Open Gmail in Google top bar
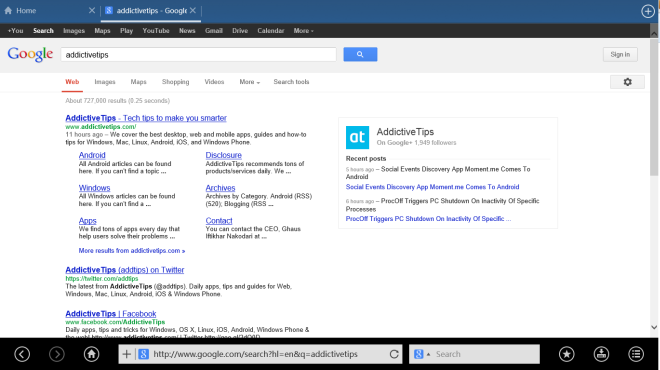Viewport: 660px width, 370px height. coord(214,31)
